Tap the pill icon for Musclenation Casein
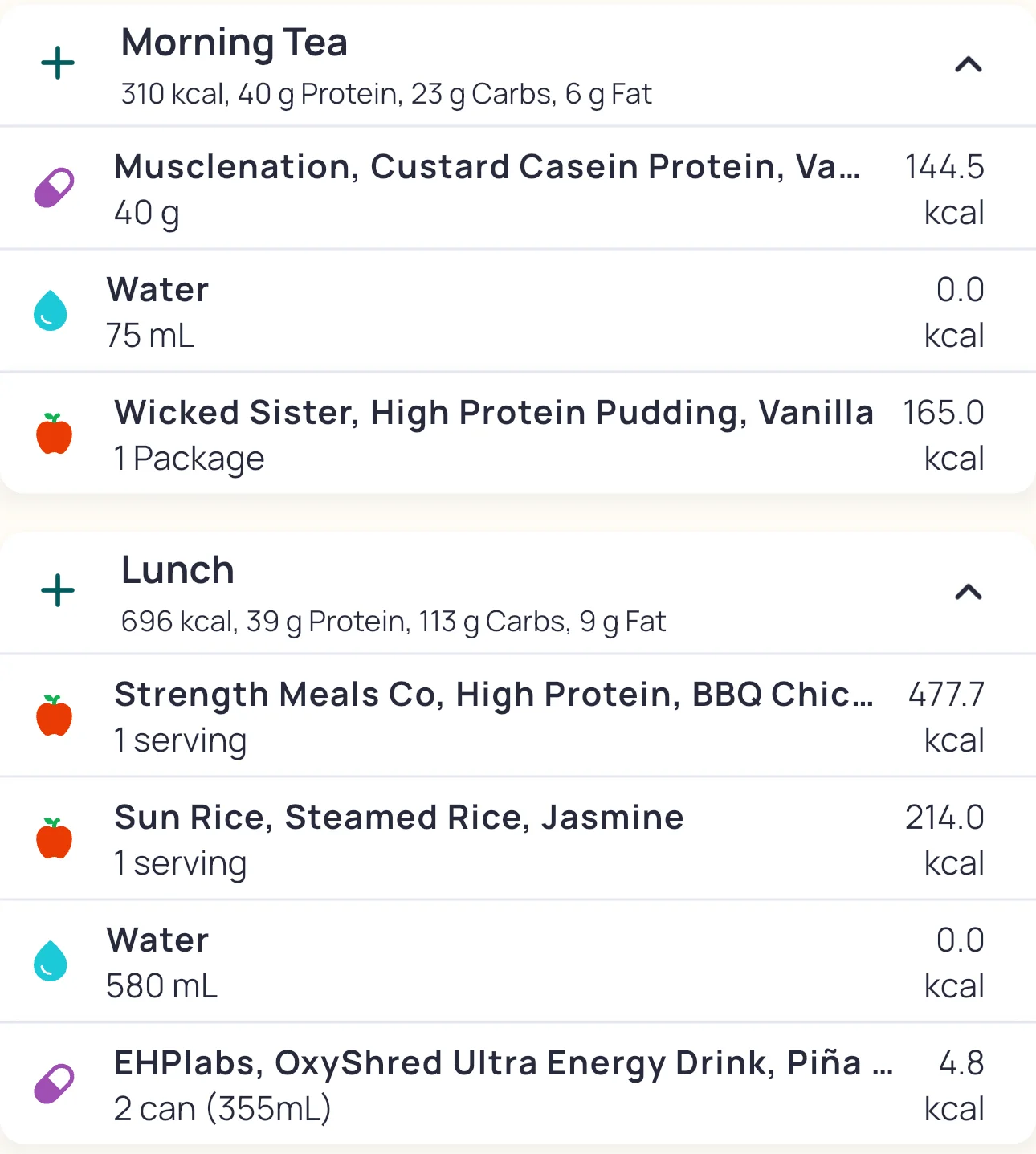Screen dimensions: 1036x1154 [54, 188]
